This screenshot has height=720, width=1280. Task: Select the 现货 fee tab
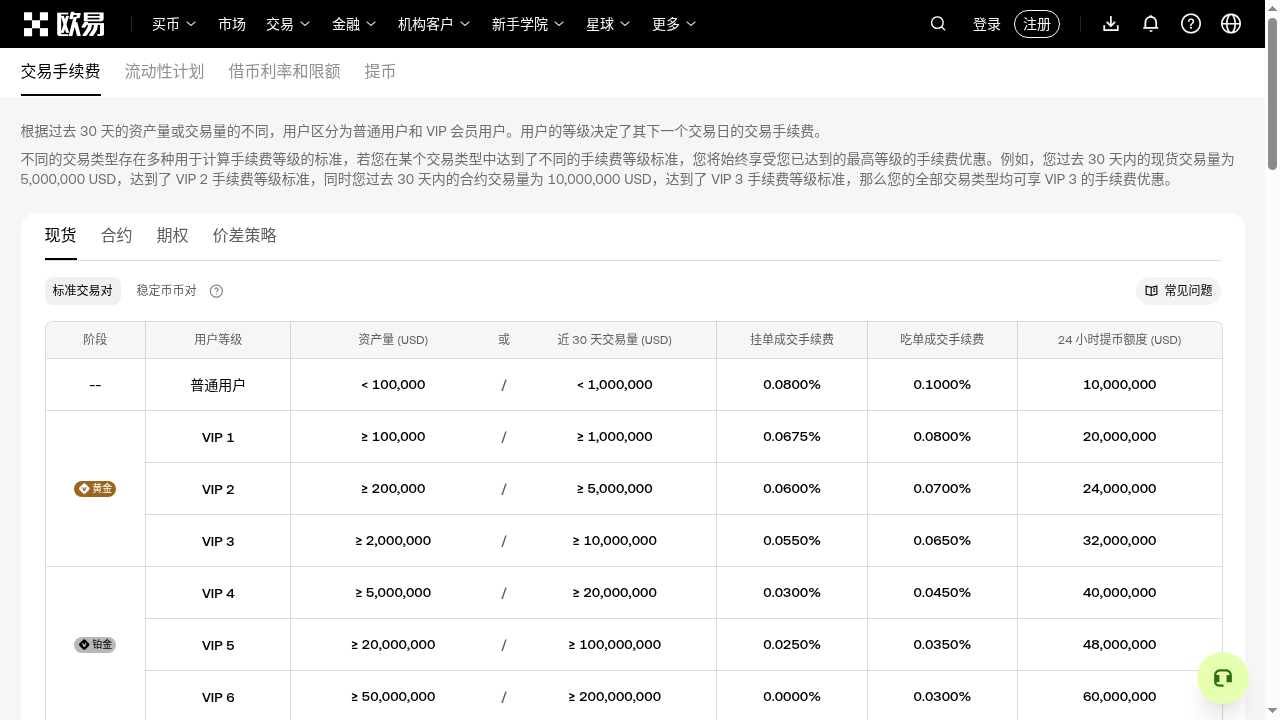pyautogui.click(x=61, y=236)
